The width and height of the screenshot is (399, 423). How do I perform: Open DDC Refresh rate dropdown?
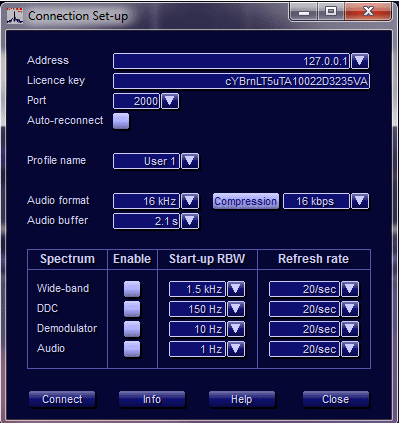[350, 309]
